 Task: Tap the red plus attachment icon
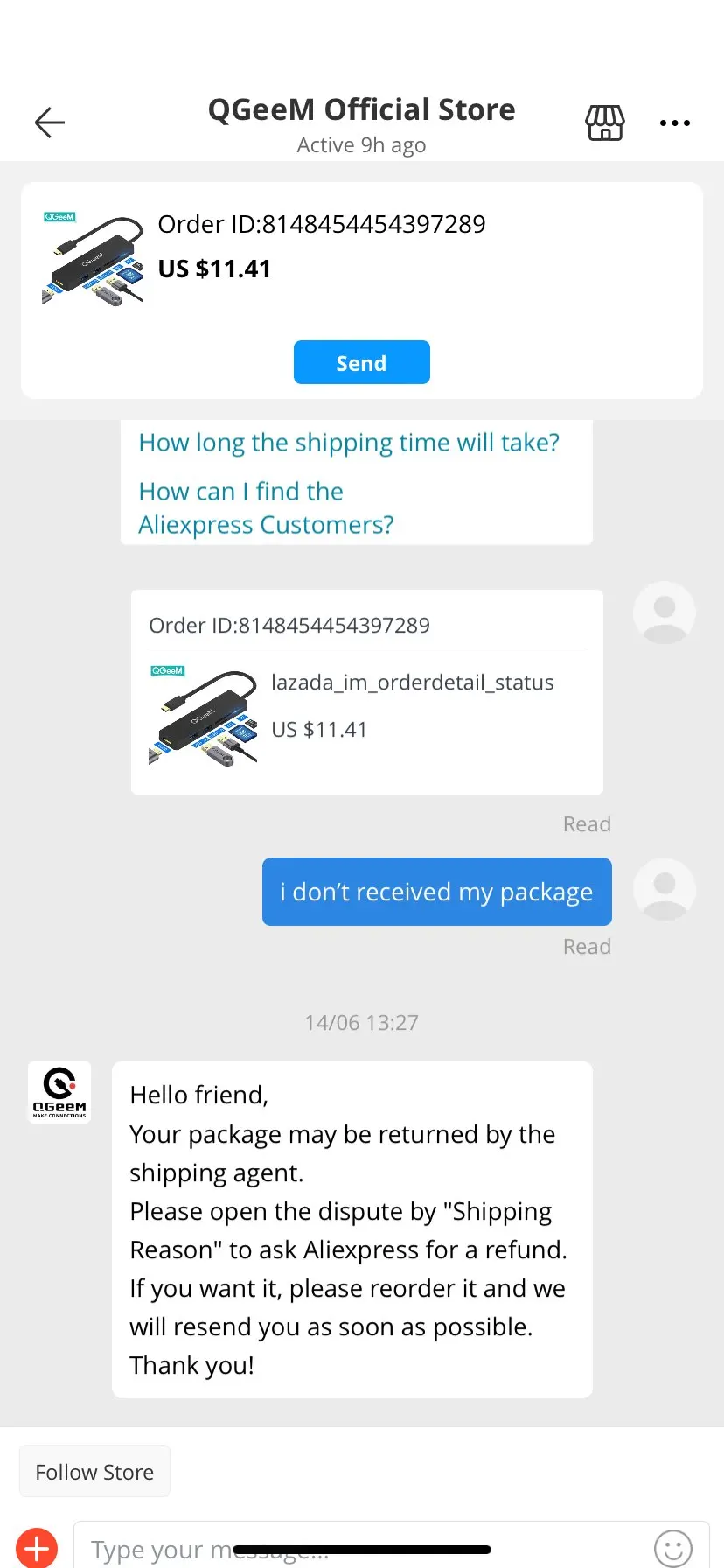click(x=37, y=1548)
